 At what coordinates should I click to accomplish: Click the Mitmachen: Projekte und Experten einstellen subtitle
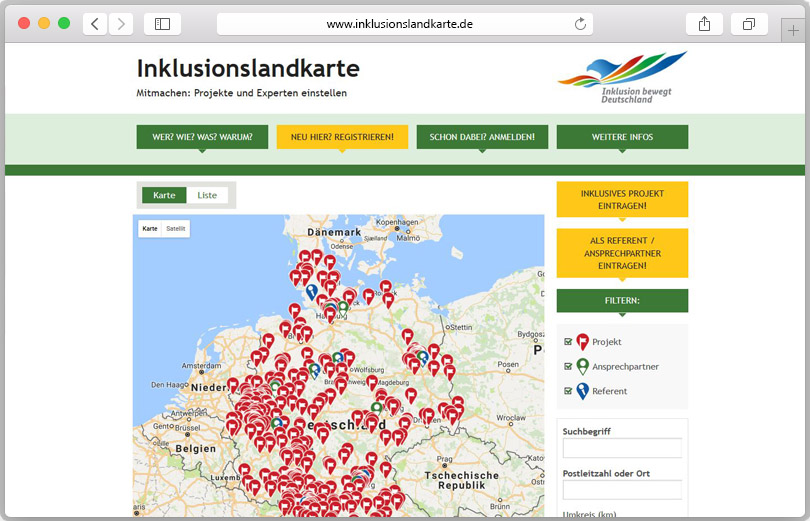[241, 93]
